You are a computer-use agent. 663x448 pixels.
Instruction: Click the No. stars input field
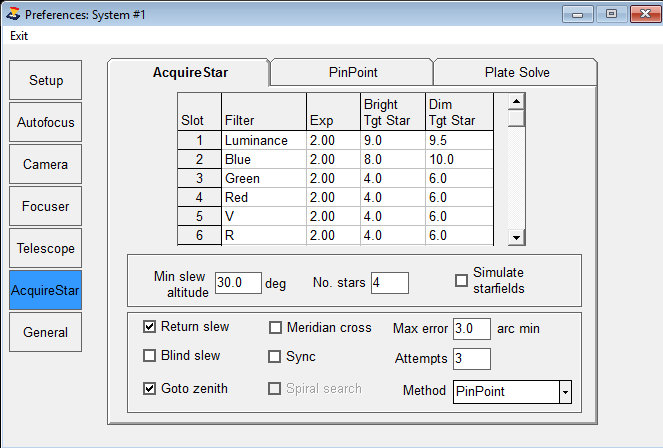[x=390, y=283]
